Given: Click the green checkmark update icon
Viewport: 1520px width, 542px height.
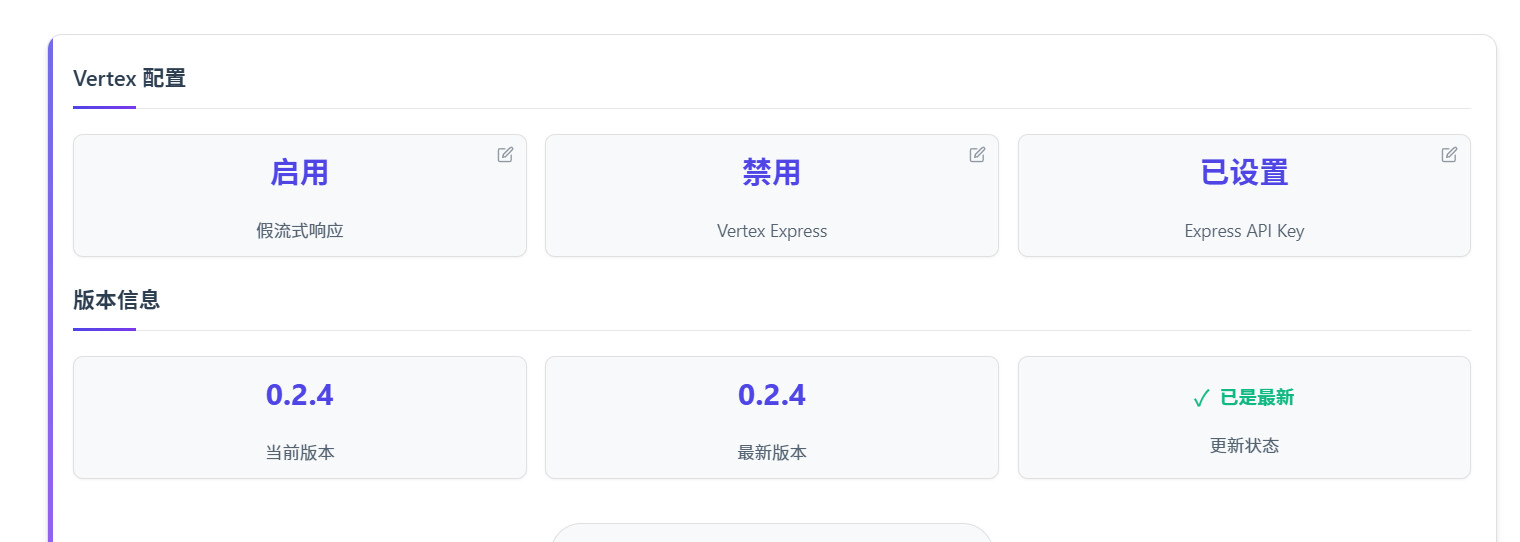Looking at the screenshot, I should 1201,399.
